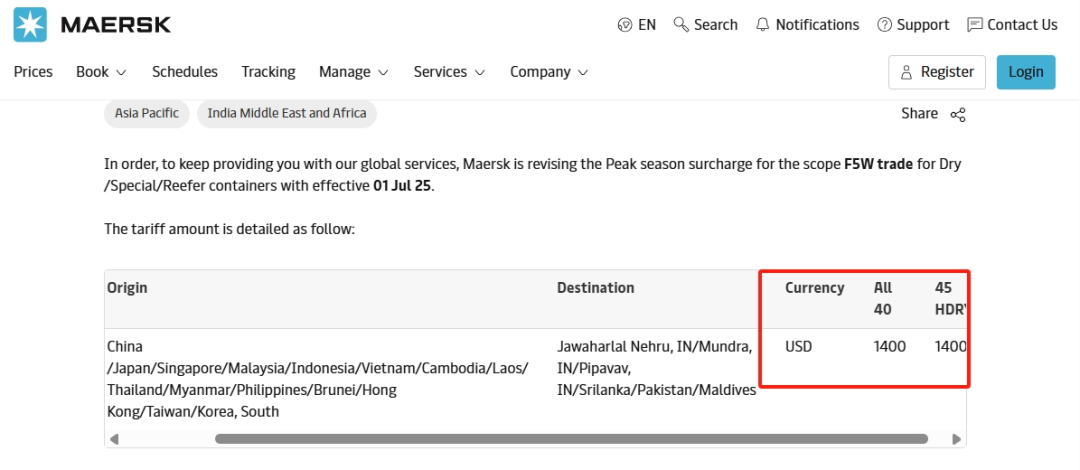
Task: Click the scrollbar right arrow
Action: pyautogui.click(x=957, y=438)
